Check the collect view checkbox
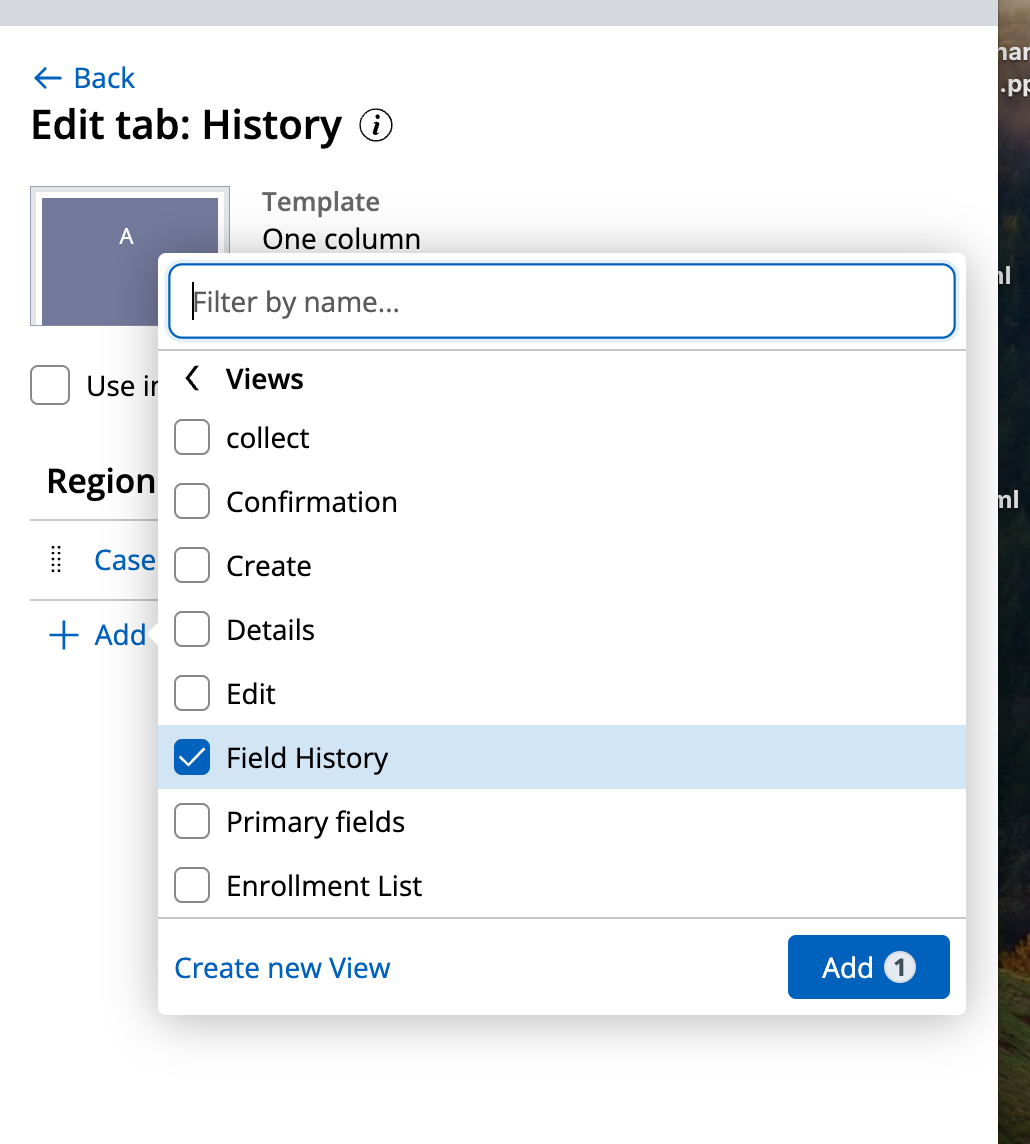 [192, 437]
